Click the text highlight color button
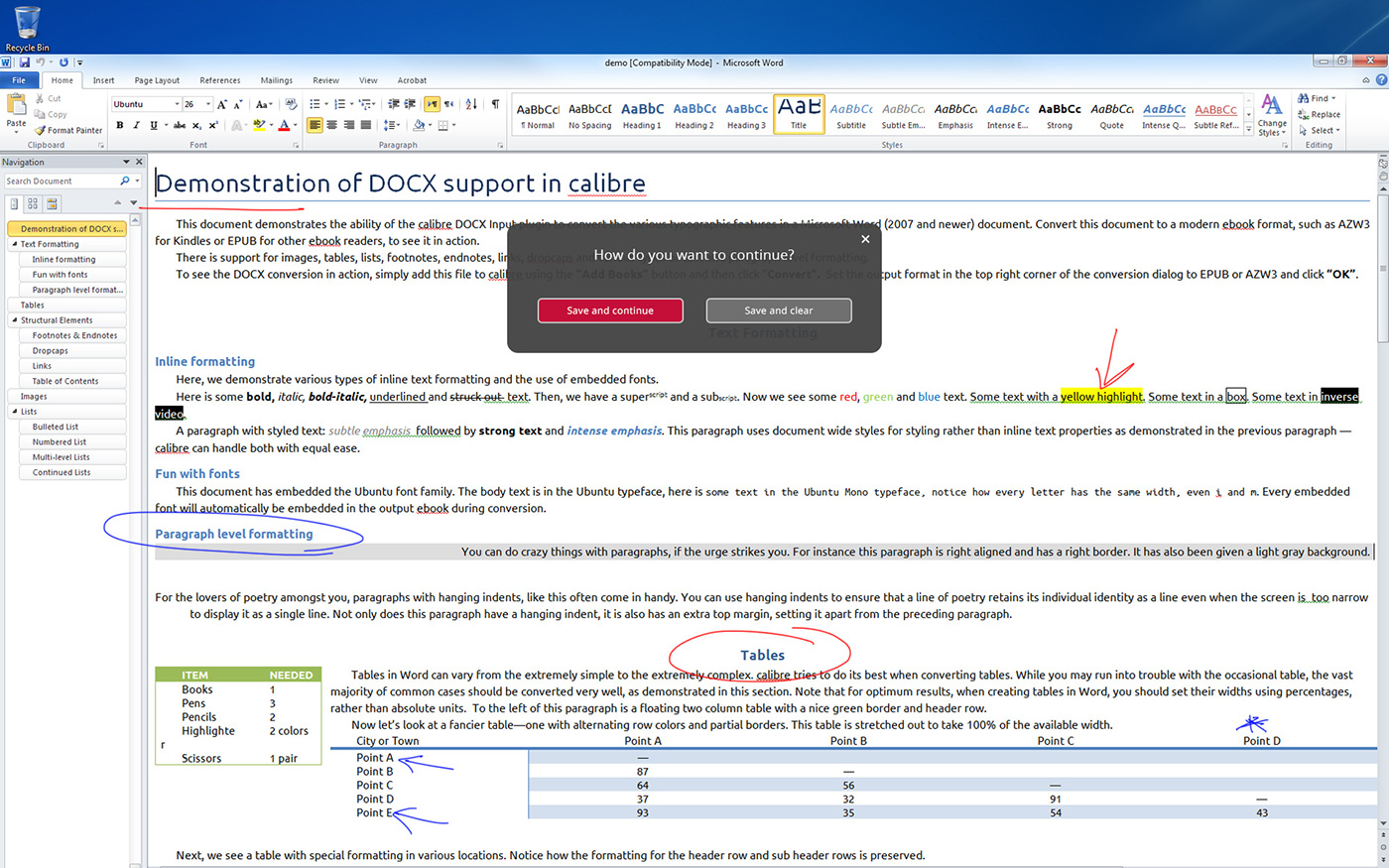Image resolution: width=1389 pixels, height=868 pixels. tap(258, 125)
